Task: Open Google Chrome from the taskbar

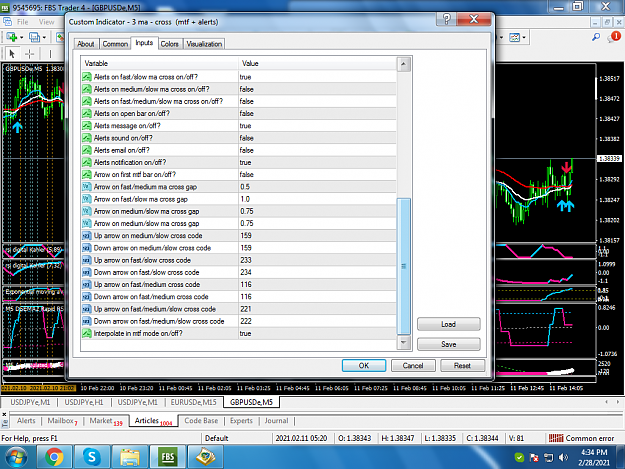Action: click(x=54, y=457)
